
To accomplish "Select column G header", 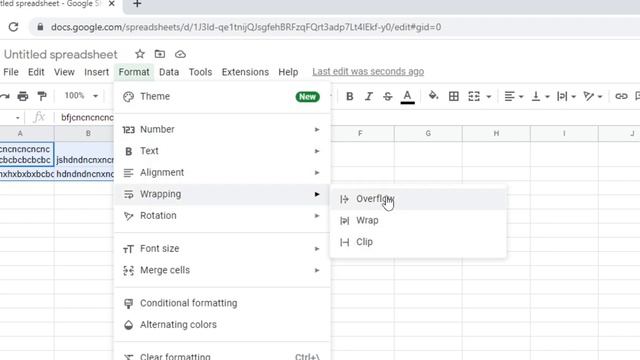I will 428,133.
